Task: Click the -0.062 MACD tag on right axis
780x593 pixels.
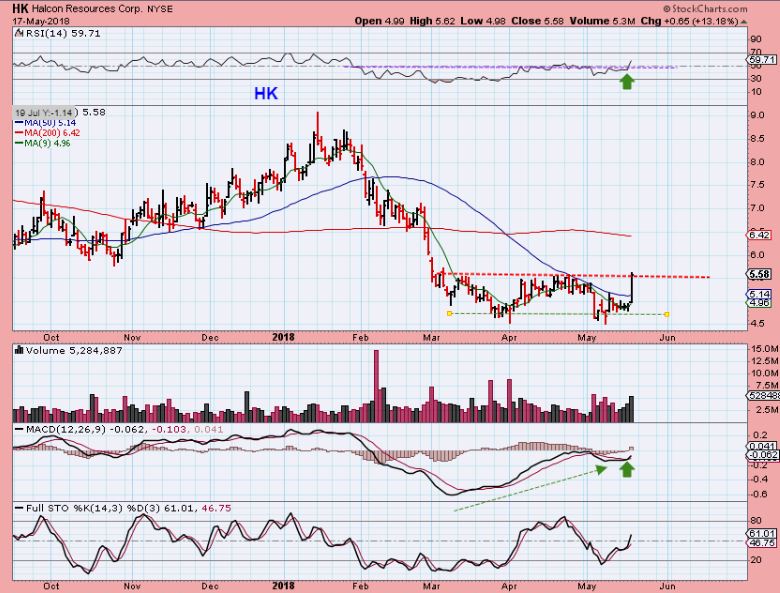Action: pyautogui.click(x=762, y=455)
